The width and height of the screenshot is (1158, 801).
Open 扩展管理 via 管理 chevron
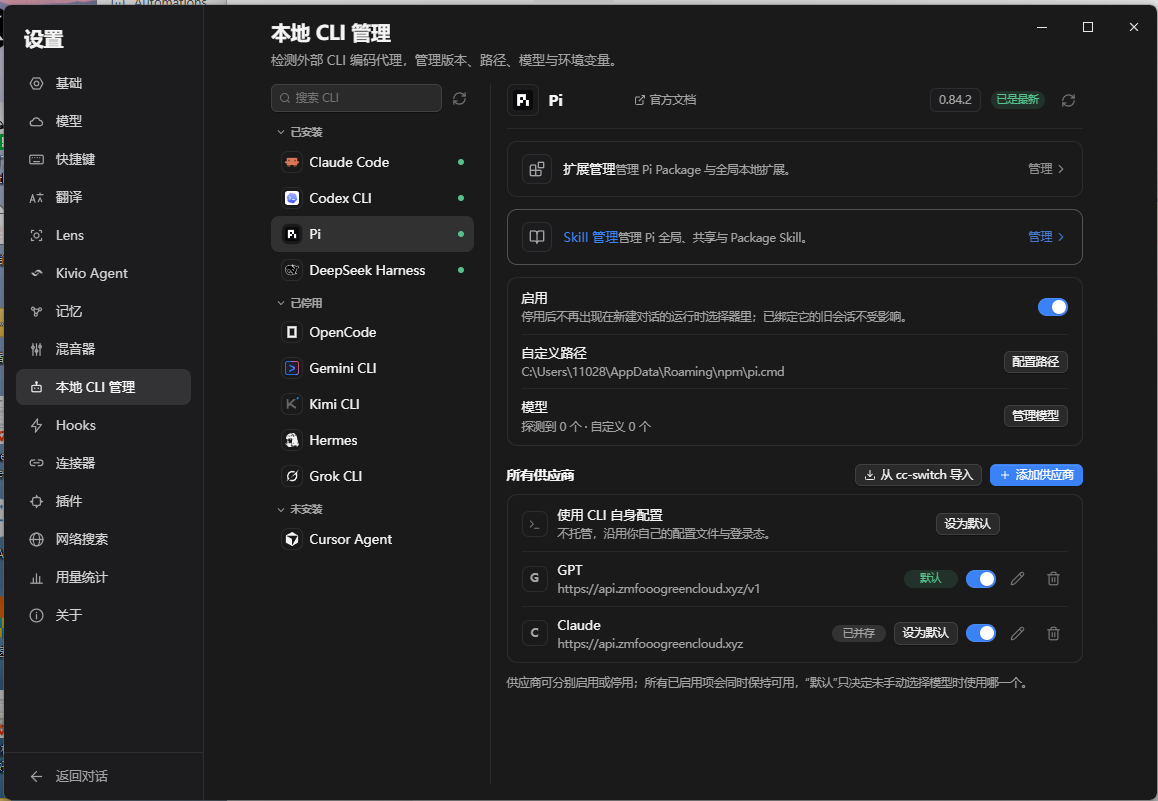pyautogui.click(x=1046, y=169)
